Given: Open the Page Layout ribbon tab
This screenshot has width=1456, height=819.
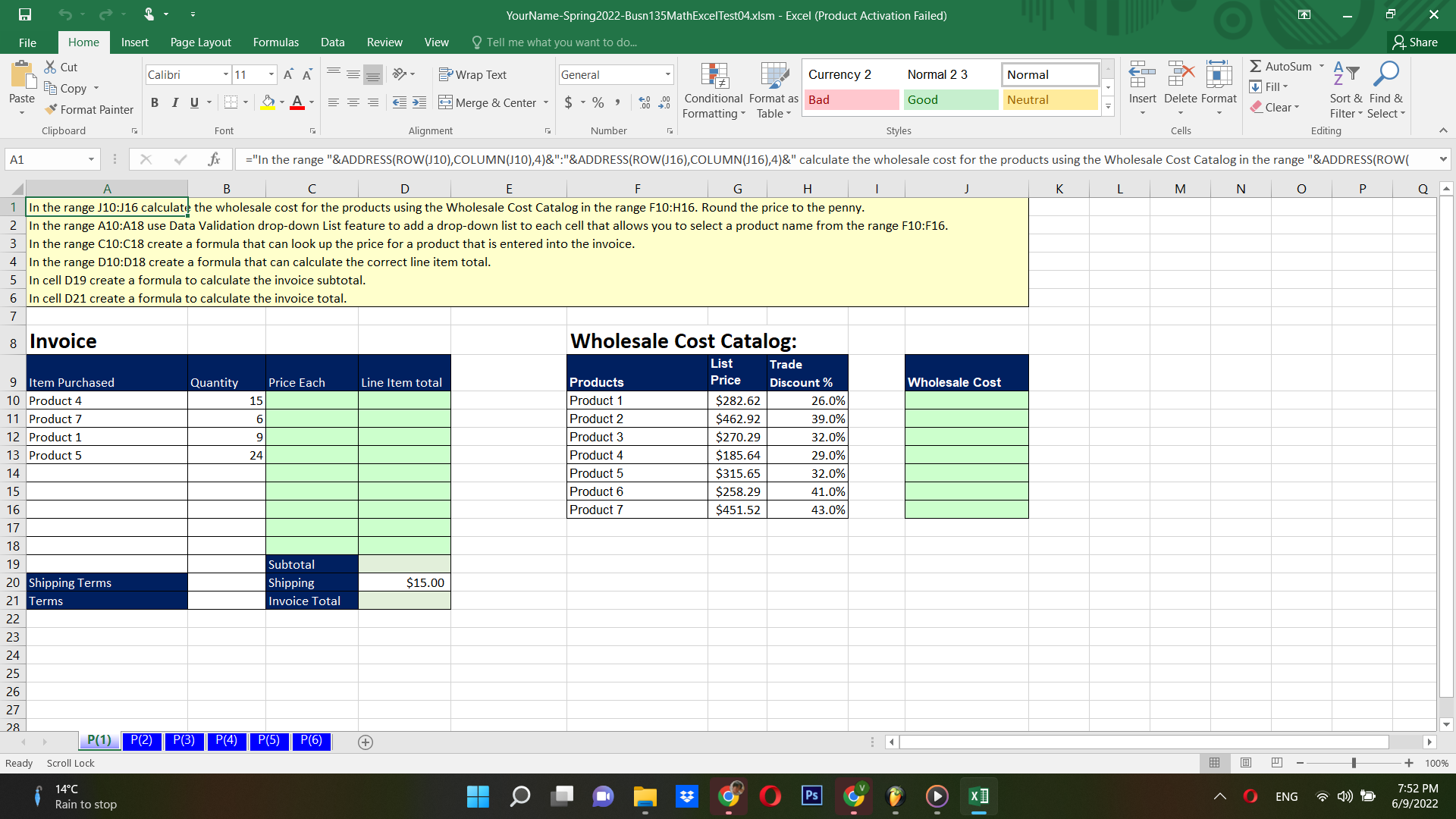Looking at the screenshot, I should [200, 42].
